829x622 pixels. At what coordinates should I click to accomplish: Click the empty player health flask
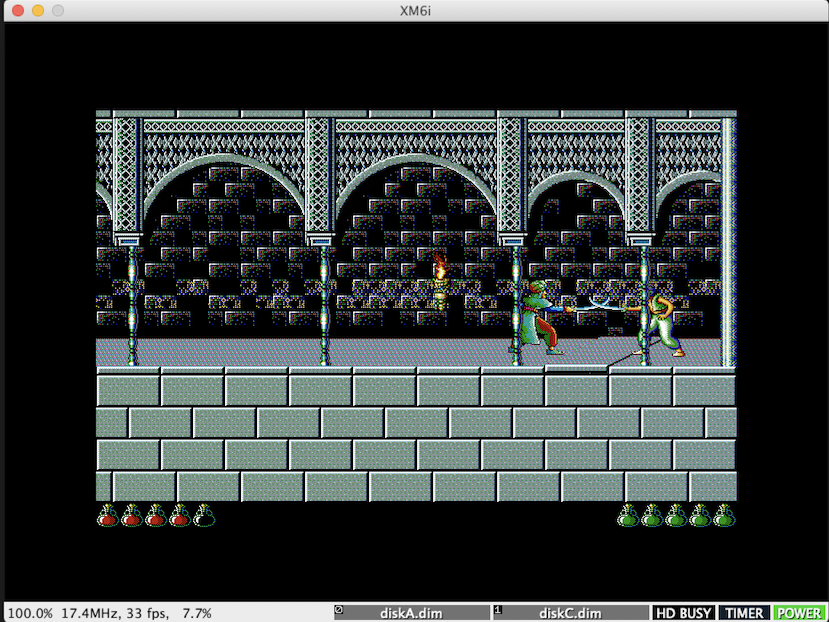(204, 515)
